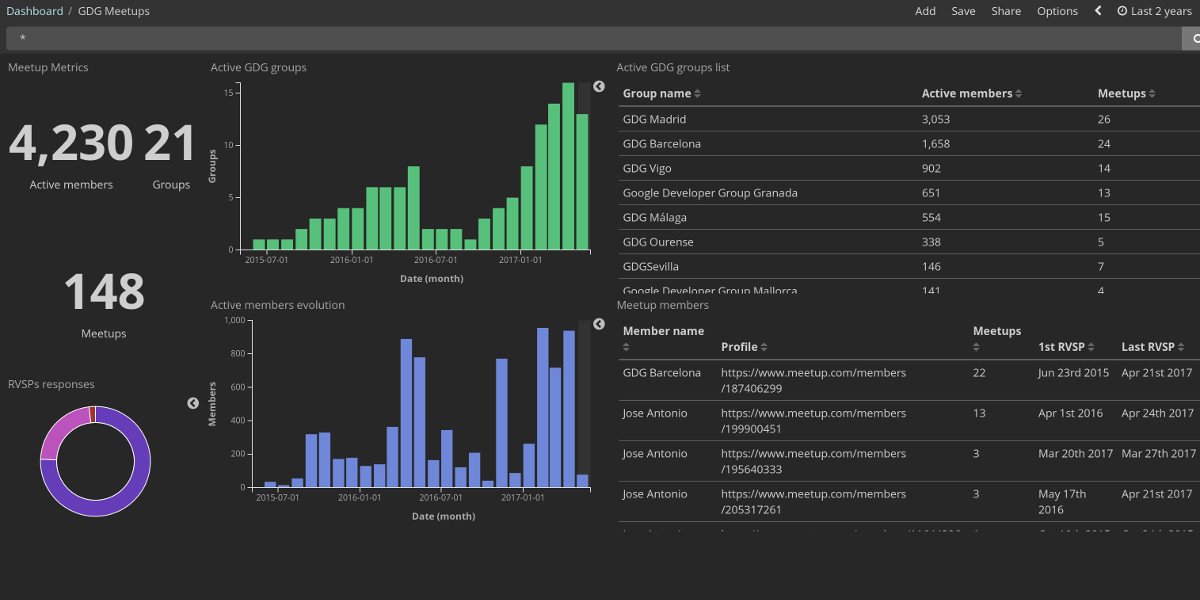Image resolution: width=1200 pixels, height=600 pixels.
Task: Click the 902 active members value
Action: point(931,168)
